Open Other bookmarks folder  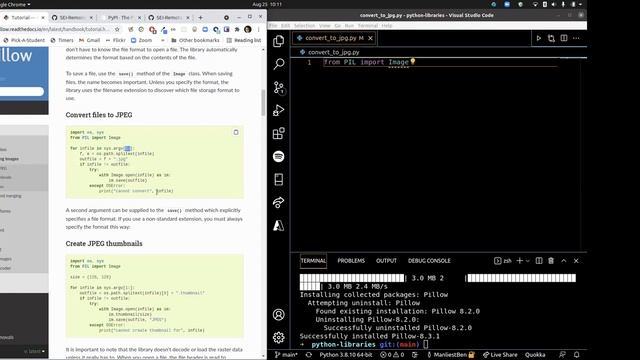pyautogui.click(x=195, y=40)
